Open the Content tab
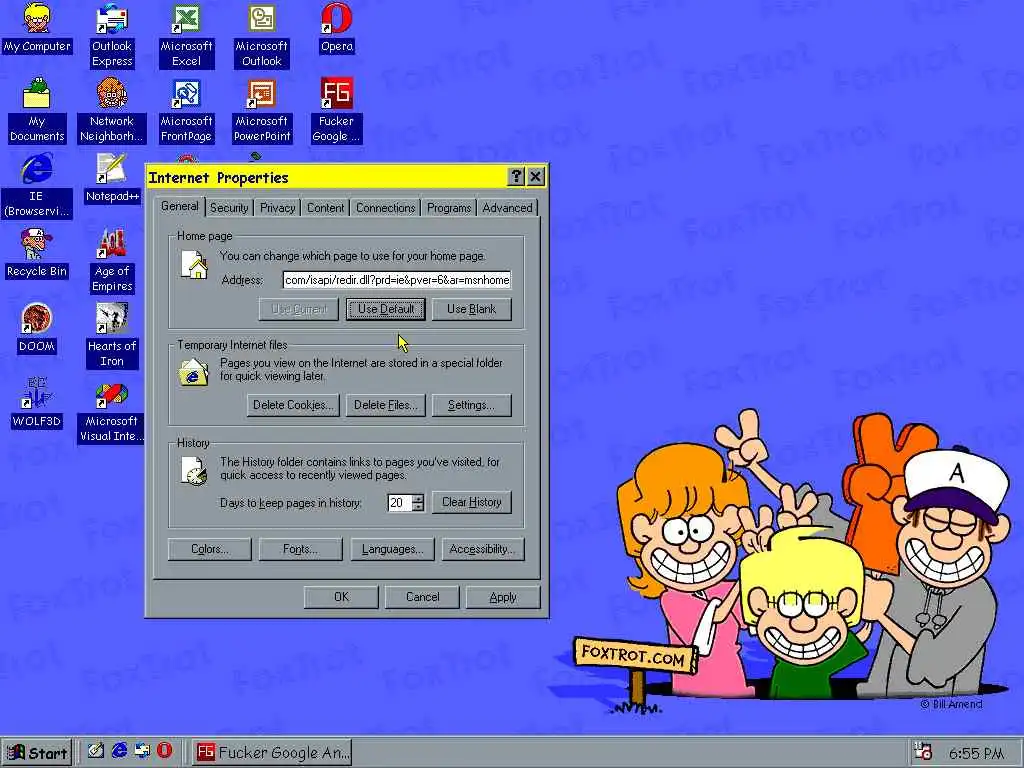Image resolution: width=1024 pixels, height=768 pixels. click(325, 208)
